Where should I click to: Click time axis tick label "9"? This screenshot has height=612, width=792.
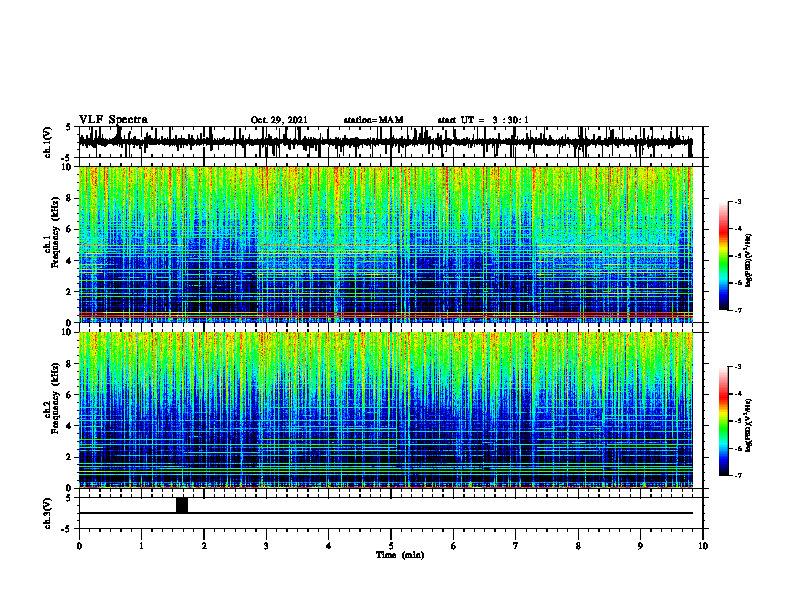640,546
